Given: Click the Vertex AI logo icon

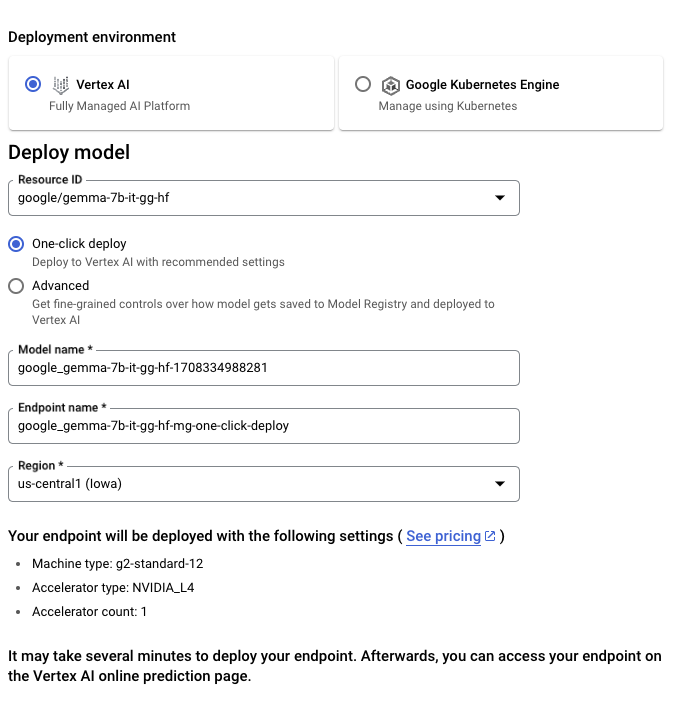Looking at the screenshot, I should [61, 85].
